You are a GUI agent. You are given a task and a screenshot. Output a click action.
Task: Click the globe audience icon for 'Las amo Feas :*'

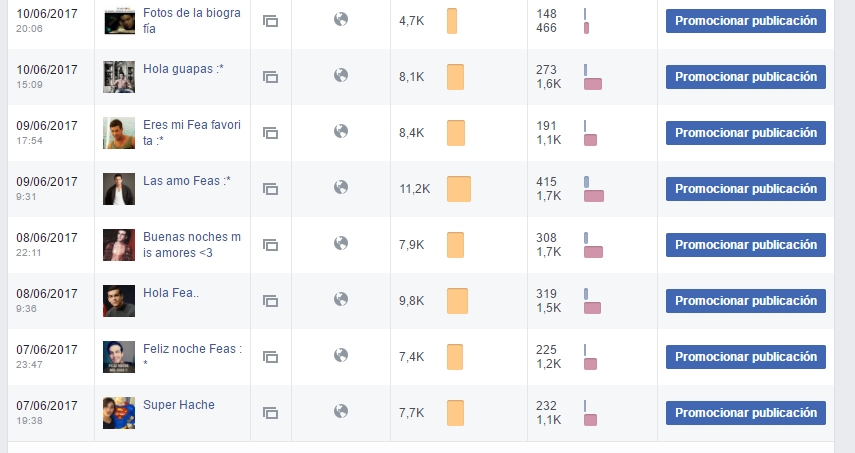pyautogui.click(x=341, y=188)
